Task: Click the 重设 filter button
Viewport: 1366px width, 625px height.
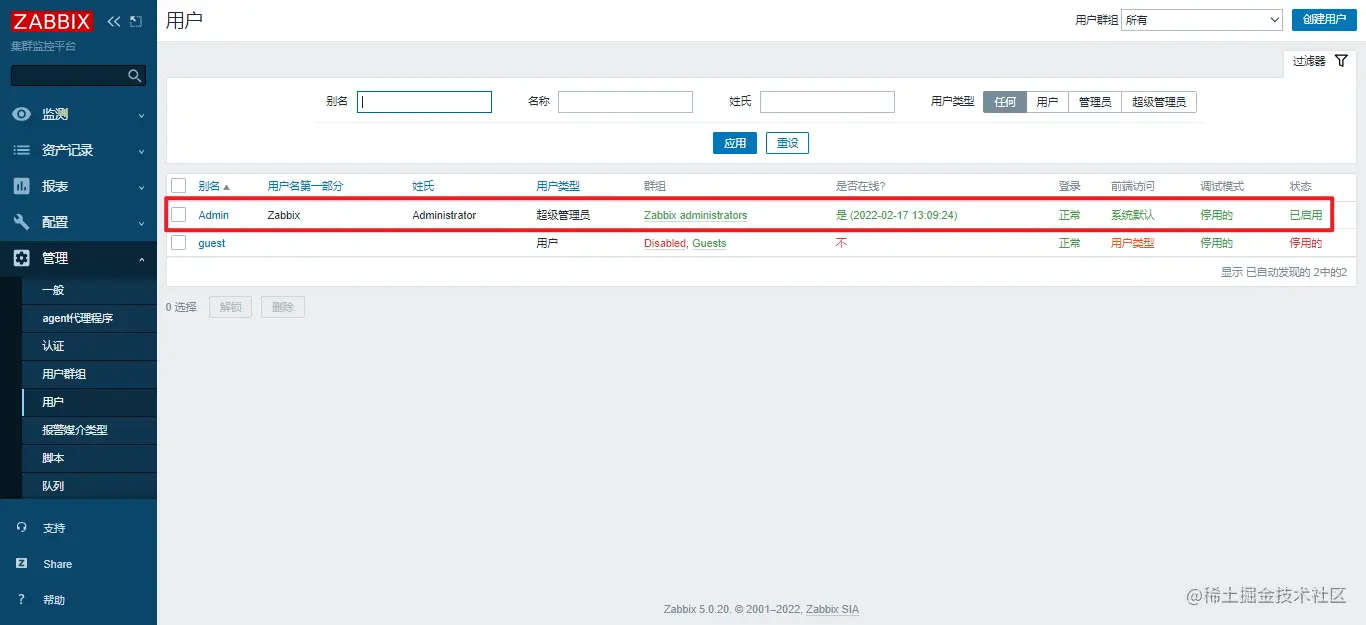Action: click(787, 143)
